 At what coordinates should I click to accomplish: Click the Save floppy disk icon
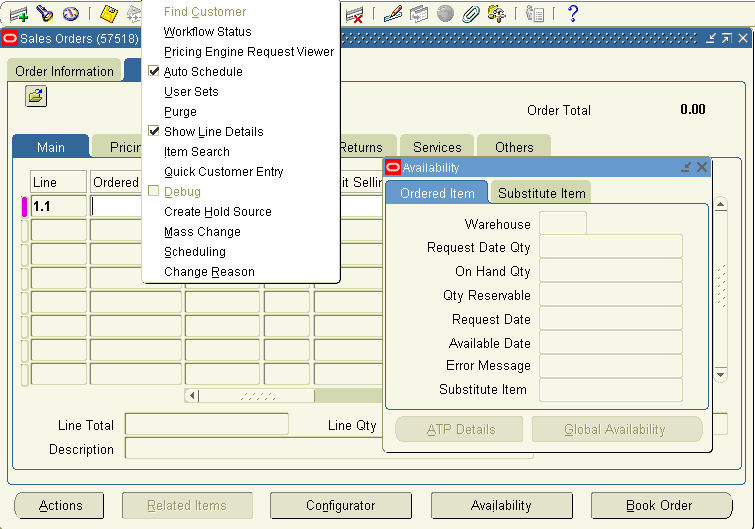coord(109,14)
